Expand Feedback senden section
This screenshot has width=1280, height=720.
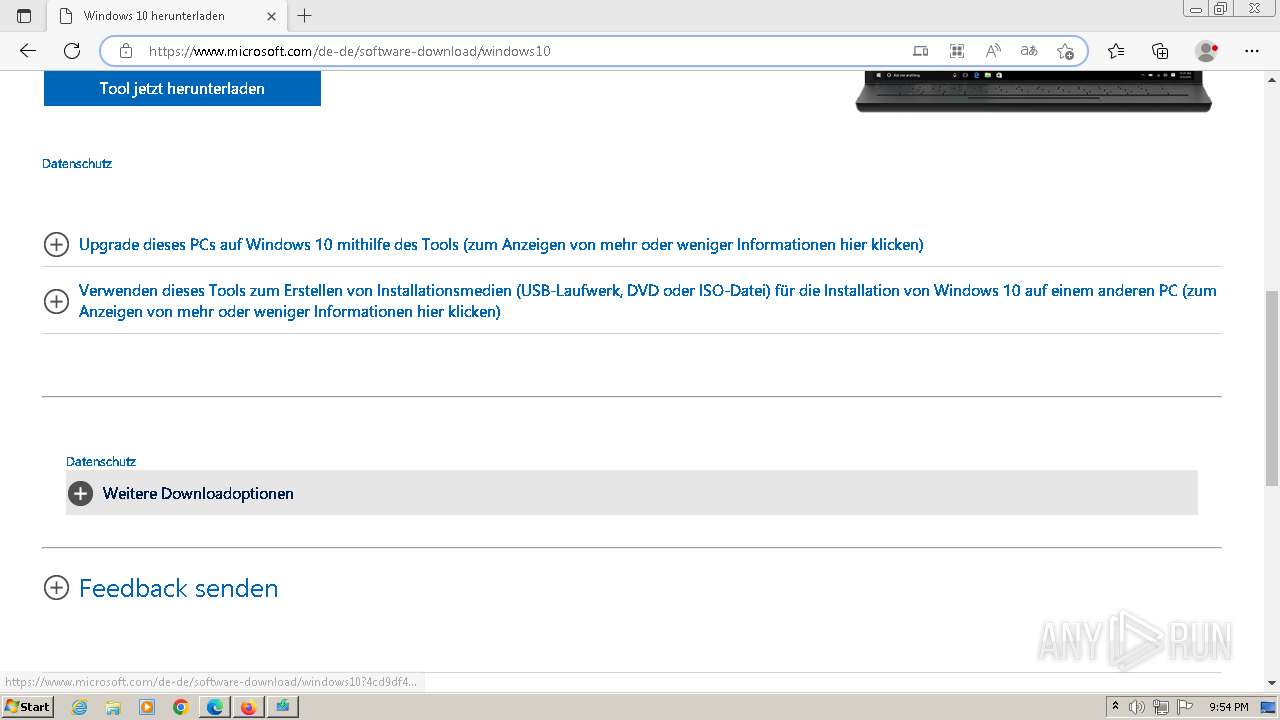pyautogui.click(x=178, y=588)
